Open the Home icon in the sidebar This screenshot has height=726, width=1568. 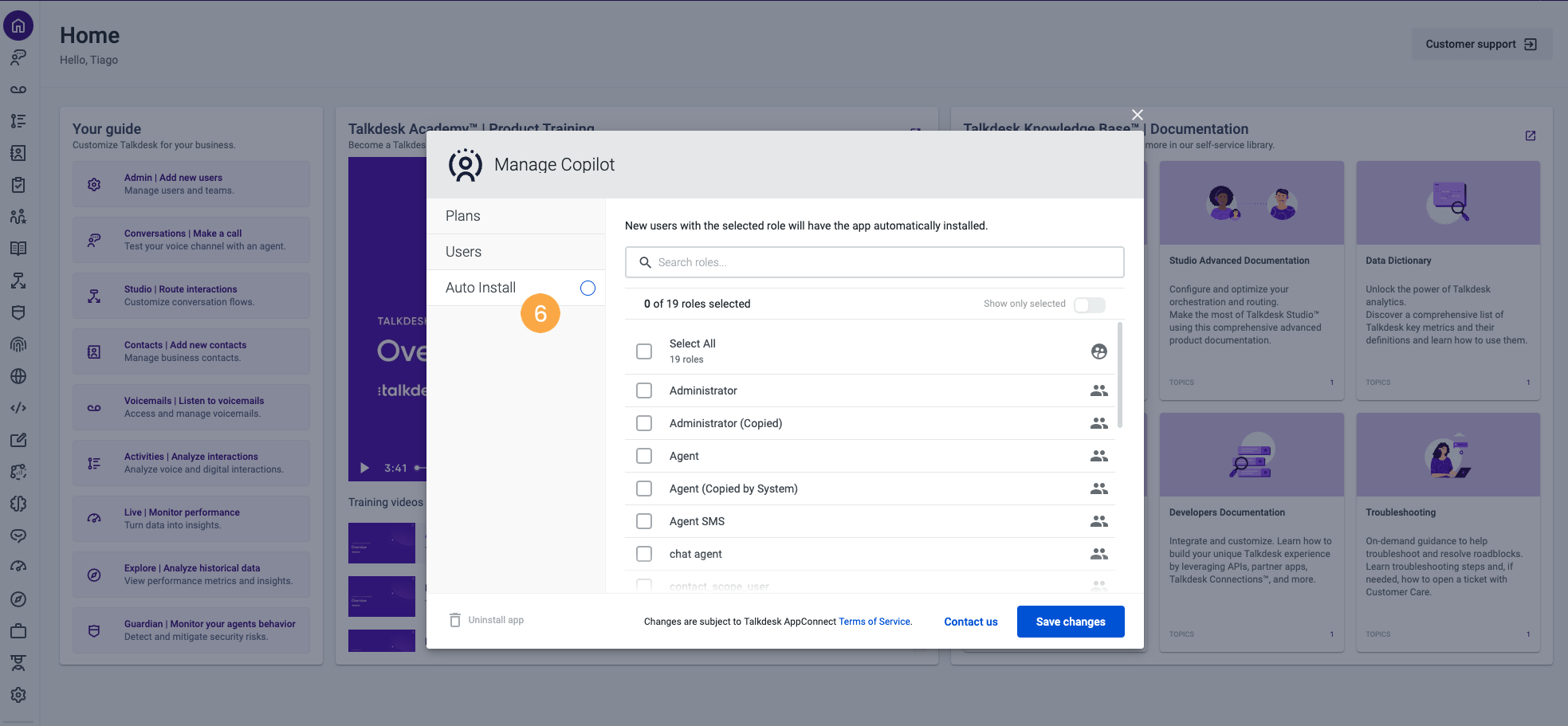pos(18,26)
